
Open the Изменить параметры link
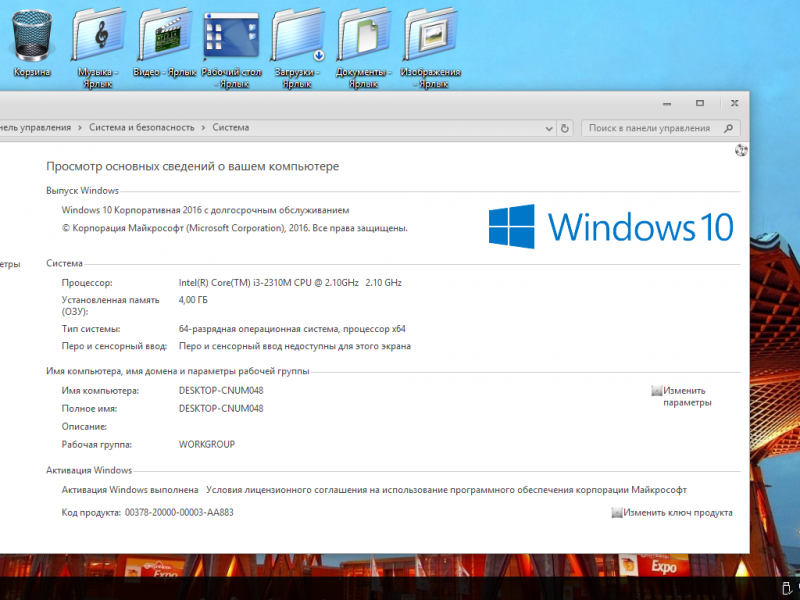tap(682, 396)
